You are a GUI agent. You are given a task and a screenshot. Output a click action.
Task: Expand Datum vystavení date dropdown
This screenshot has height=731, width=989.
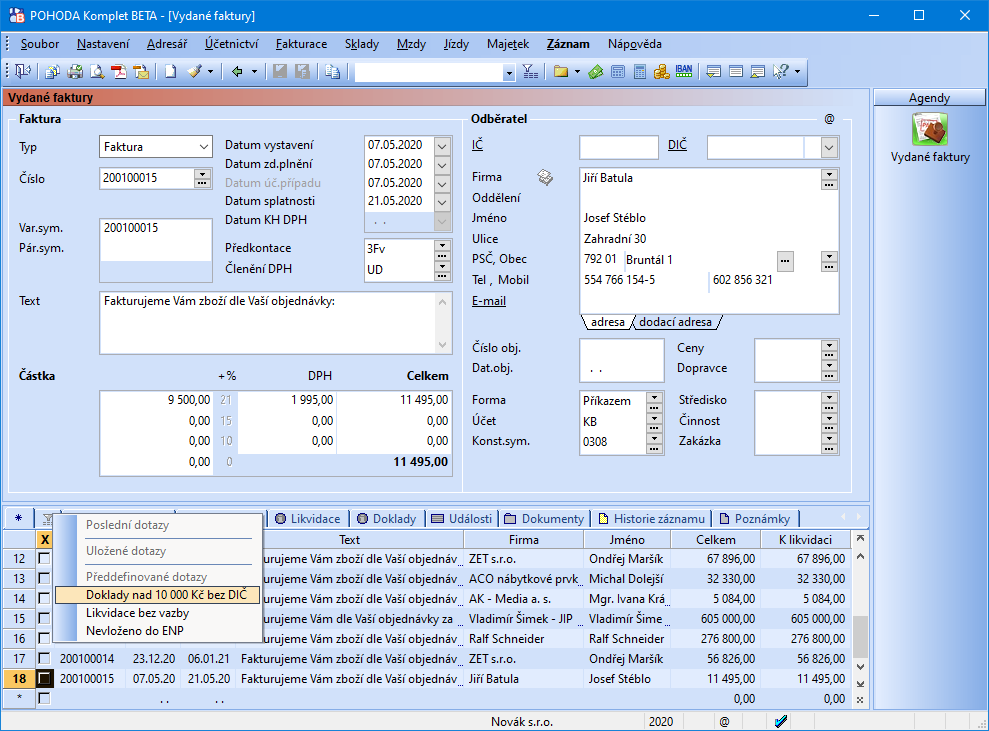point(442,146)
